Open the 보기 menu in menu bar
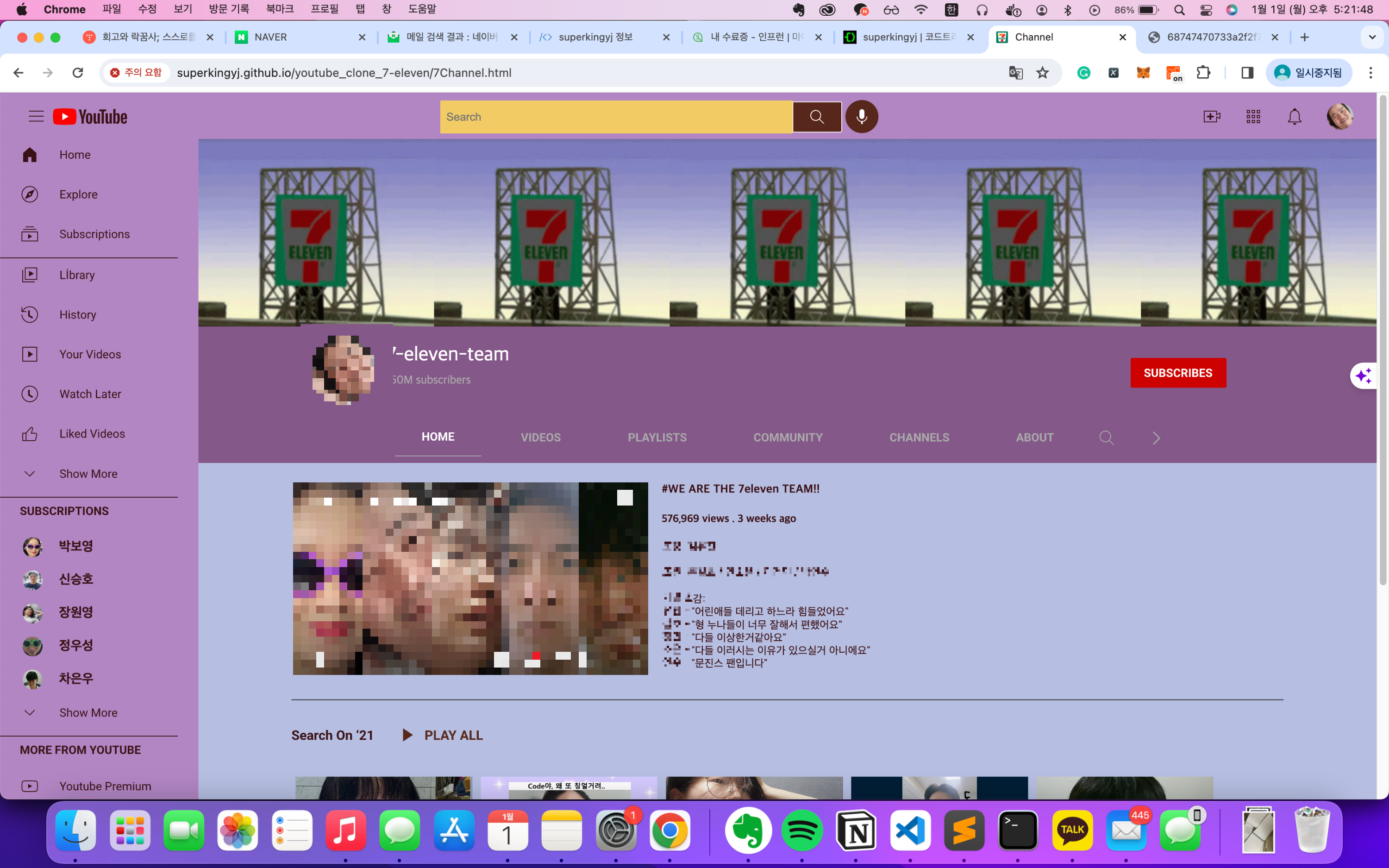1389x868 pixels. pos(182,9)
